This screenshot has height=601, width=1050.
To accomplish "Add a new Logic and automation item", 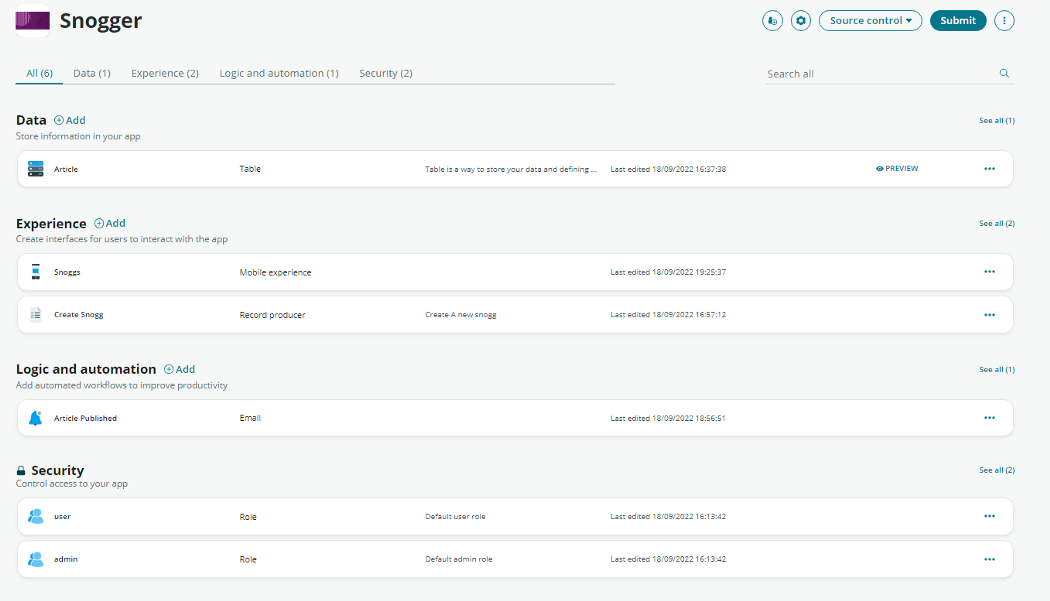I will [179, 369].
